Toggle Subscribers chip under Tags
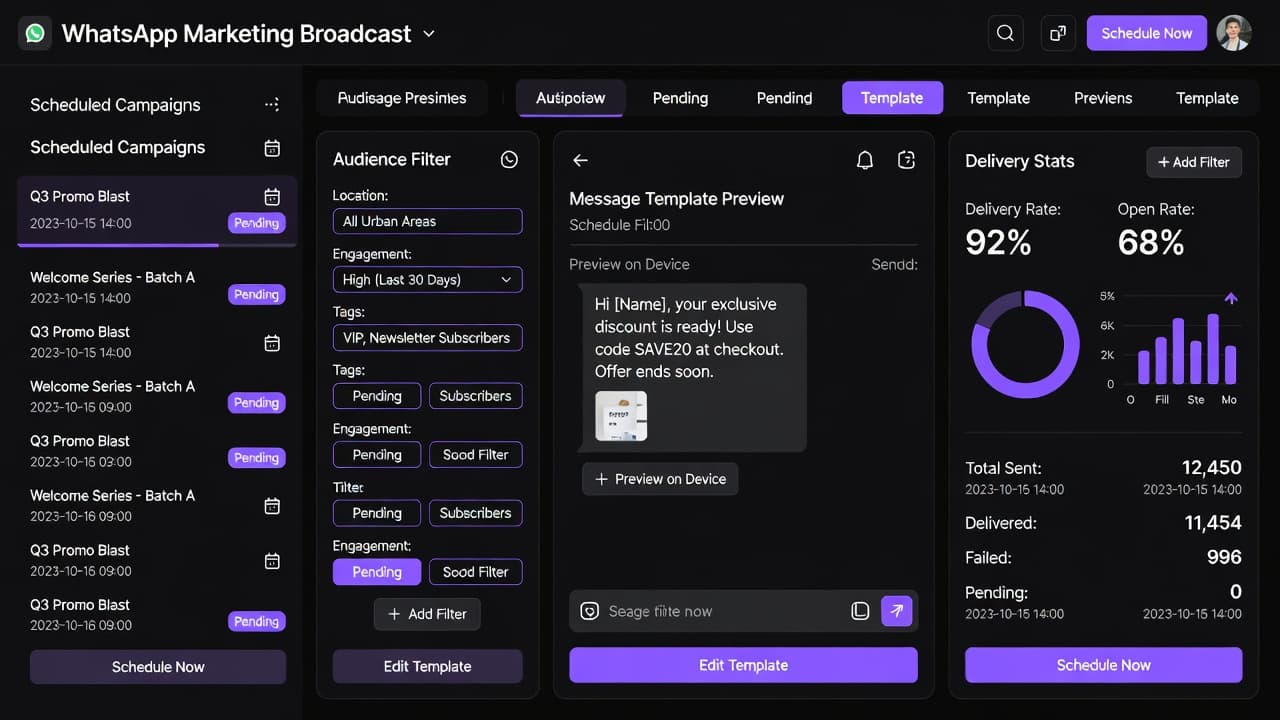The height and width of the screenshot is (720, 1280). pos(476,396)
